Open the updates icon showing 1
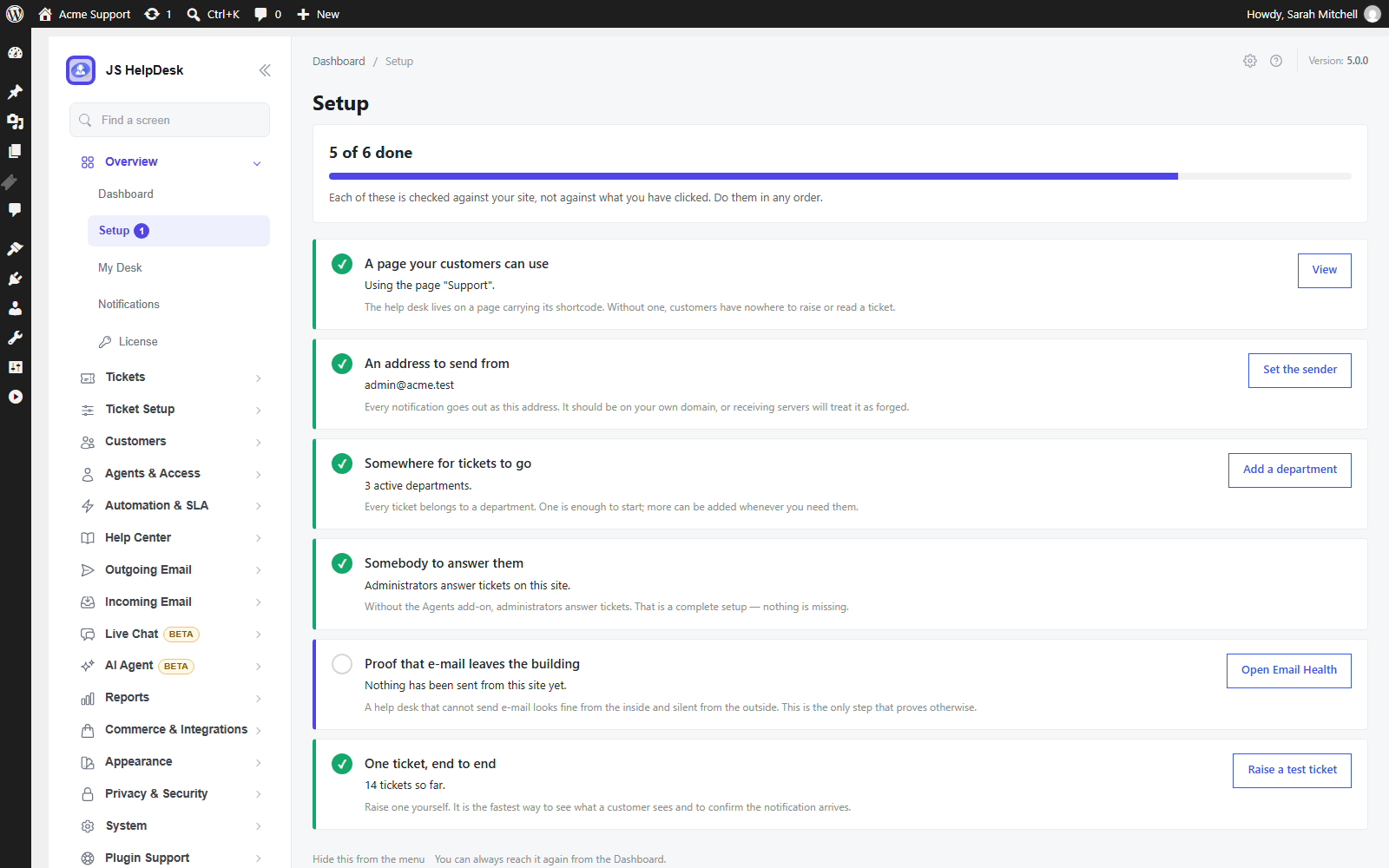This screenshot has width=1389, height=868. coord(158,14)
